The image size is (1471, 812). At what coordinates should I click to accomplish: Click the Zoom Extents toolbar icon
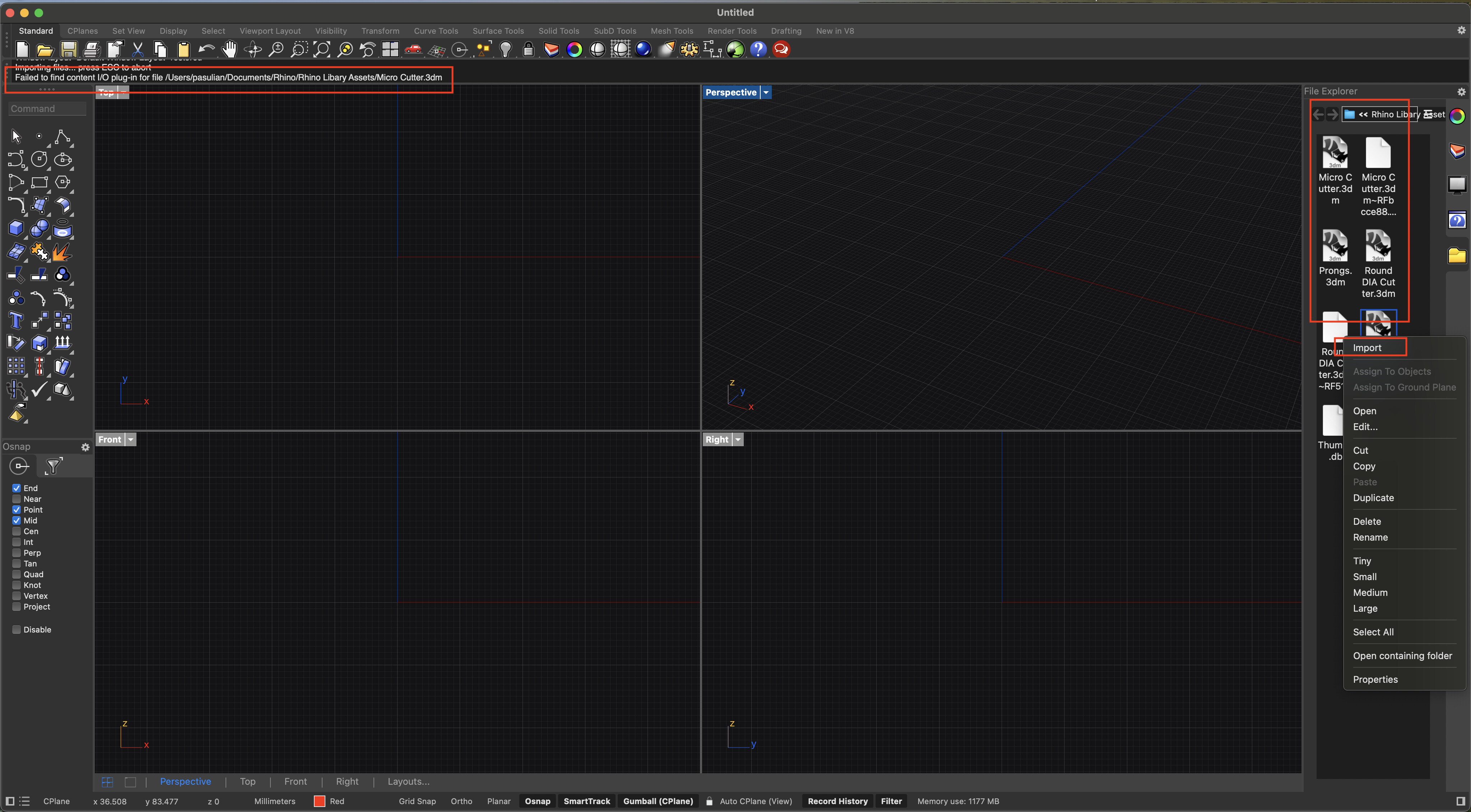[322, 50]
